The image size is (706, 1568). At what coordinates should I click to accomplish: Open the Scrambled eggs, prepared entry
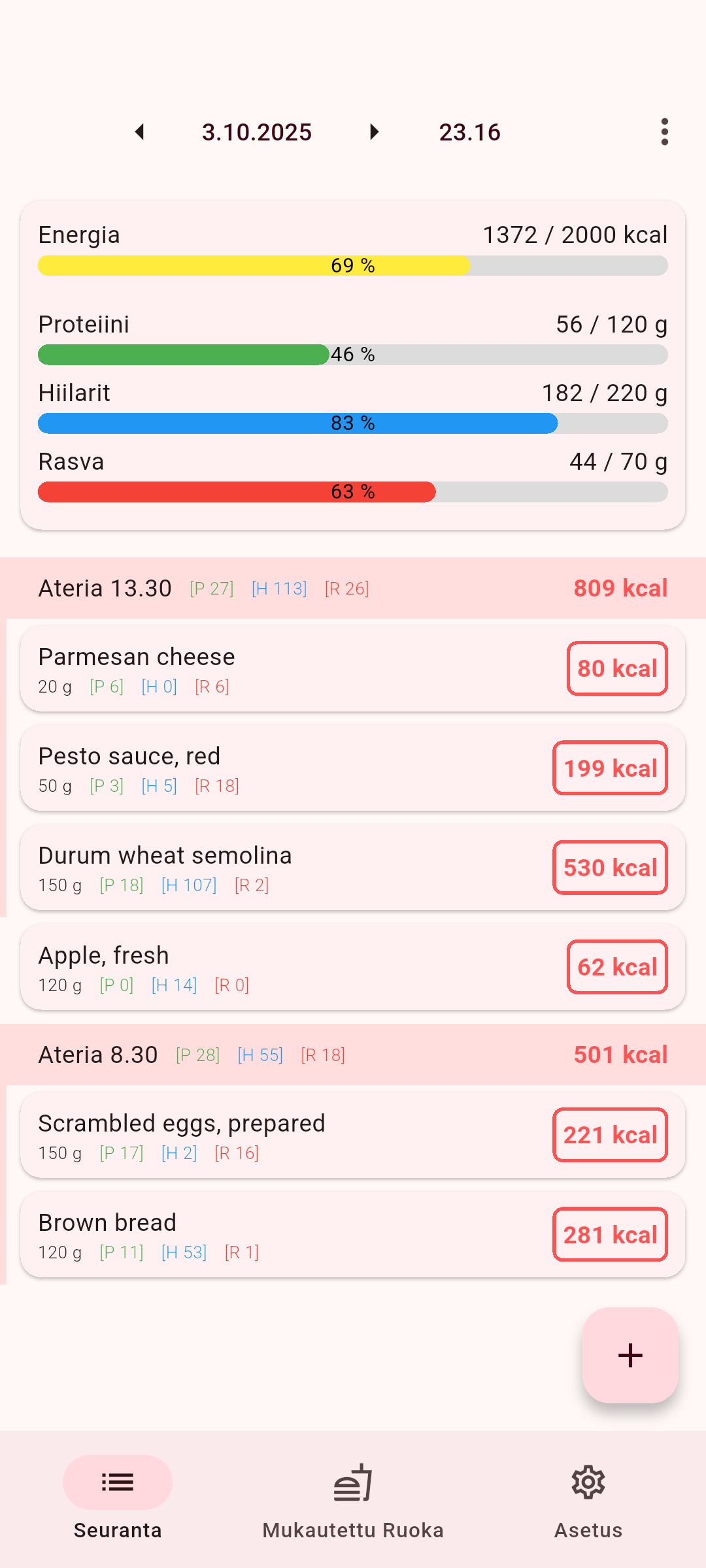[x=281, y=1135]
